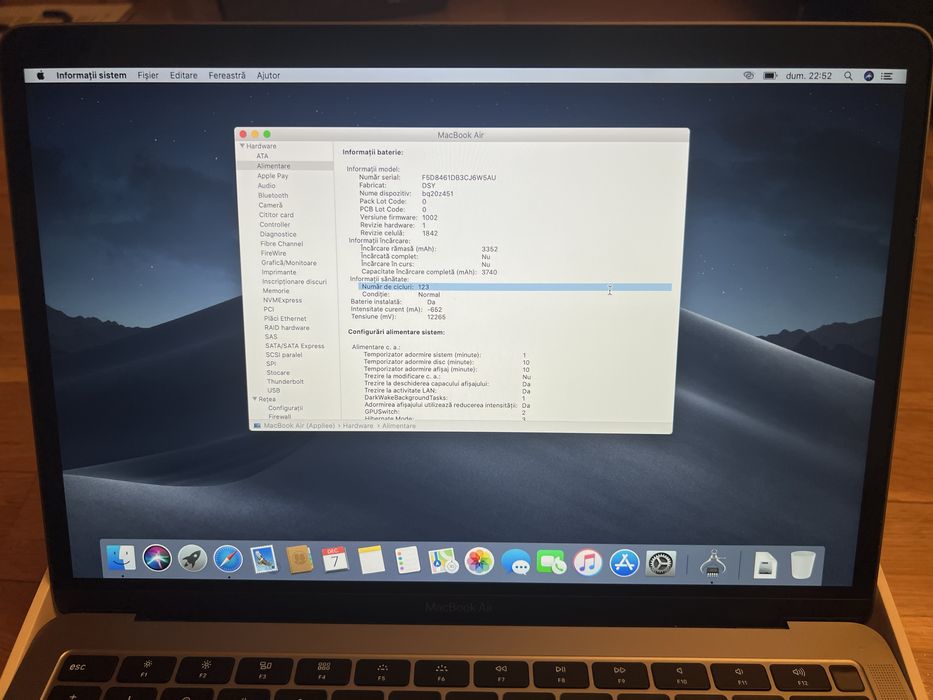The image size is (933, 700).
Task: Select Audio in the sidebar
Action: 266,186
